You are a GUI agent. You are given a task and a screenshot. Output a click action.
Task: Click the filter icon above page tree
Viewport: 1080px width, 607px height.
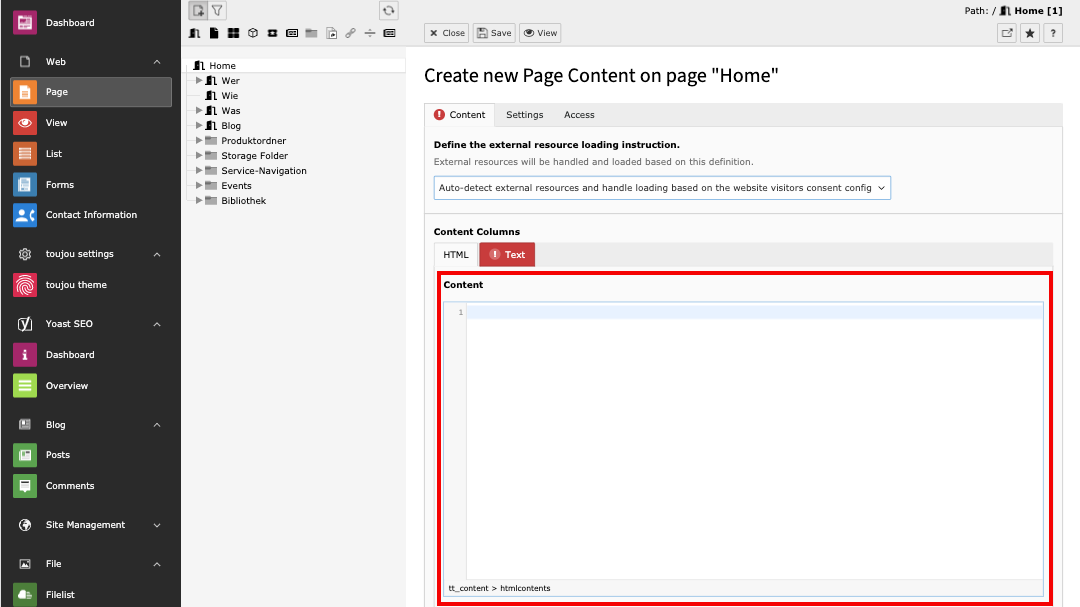pos(217,11)
